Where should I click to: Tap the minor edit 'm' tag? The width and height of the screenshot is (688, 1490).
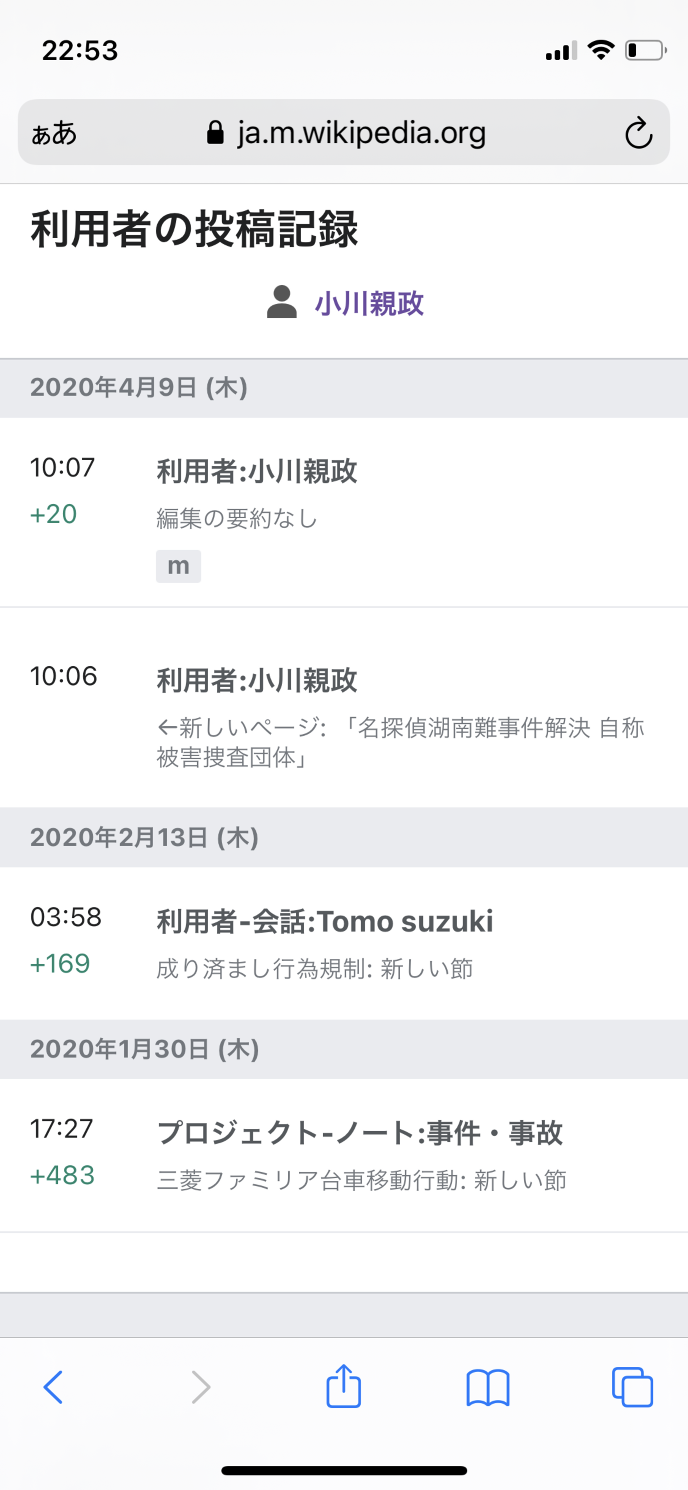point(178,566)
